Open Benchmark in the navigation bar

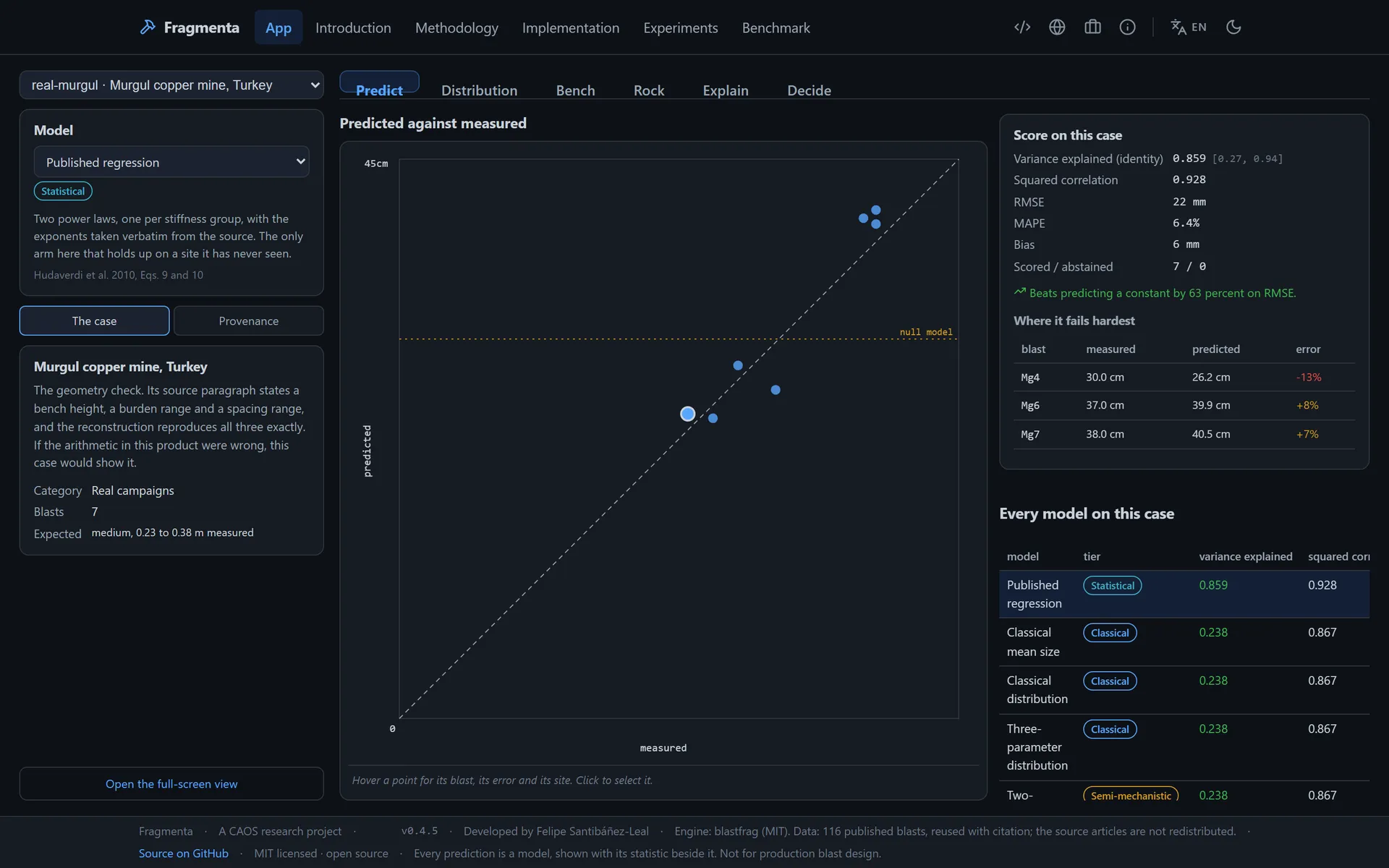[x=776, y=27]
